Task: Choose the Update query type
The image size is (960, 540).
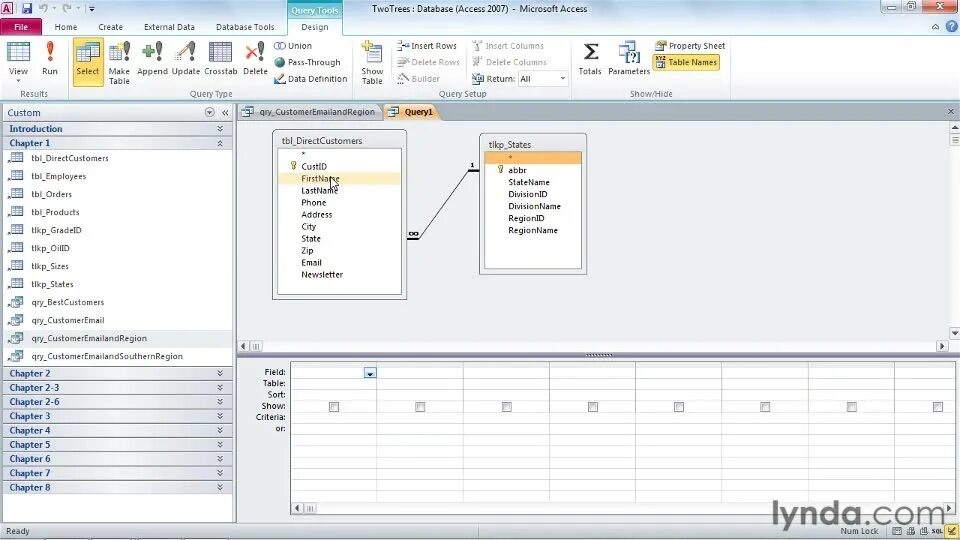Action: click(x=186, y=59)
